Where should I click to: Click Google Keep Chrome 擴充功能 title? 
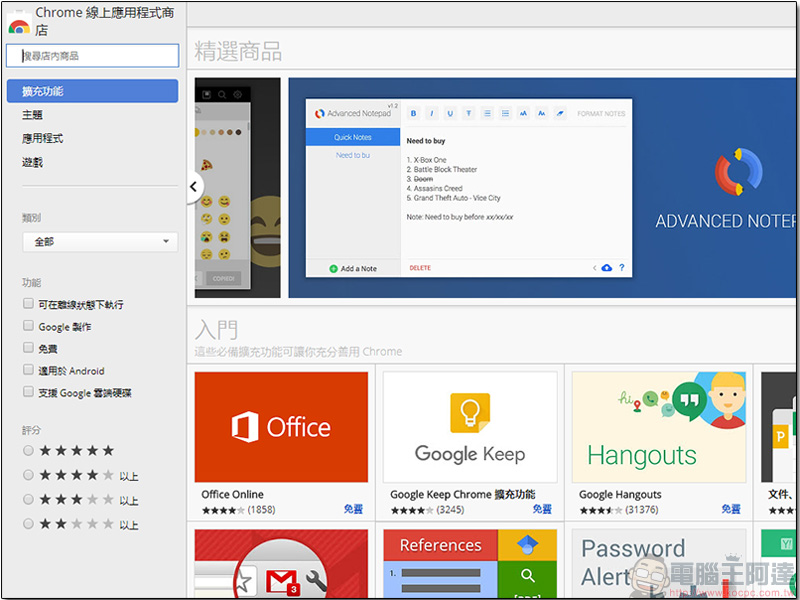(463, 494)
